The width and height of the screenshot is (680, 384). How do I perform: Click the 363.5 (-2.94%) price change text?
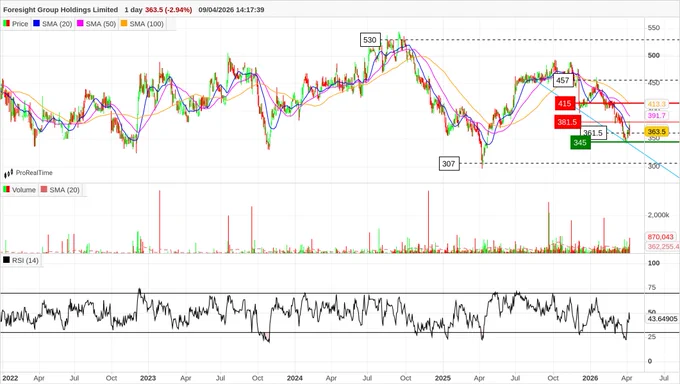pyautogui.click(x=168, y=10)
